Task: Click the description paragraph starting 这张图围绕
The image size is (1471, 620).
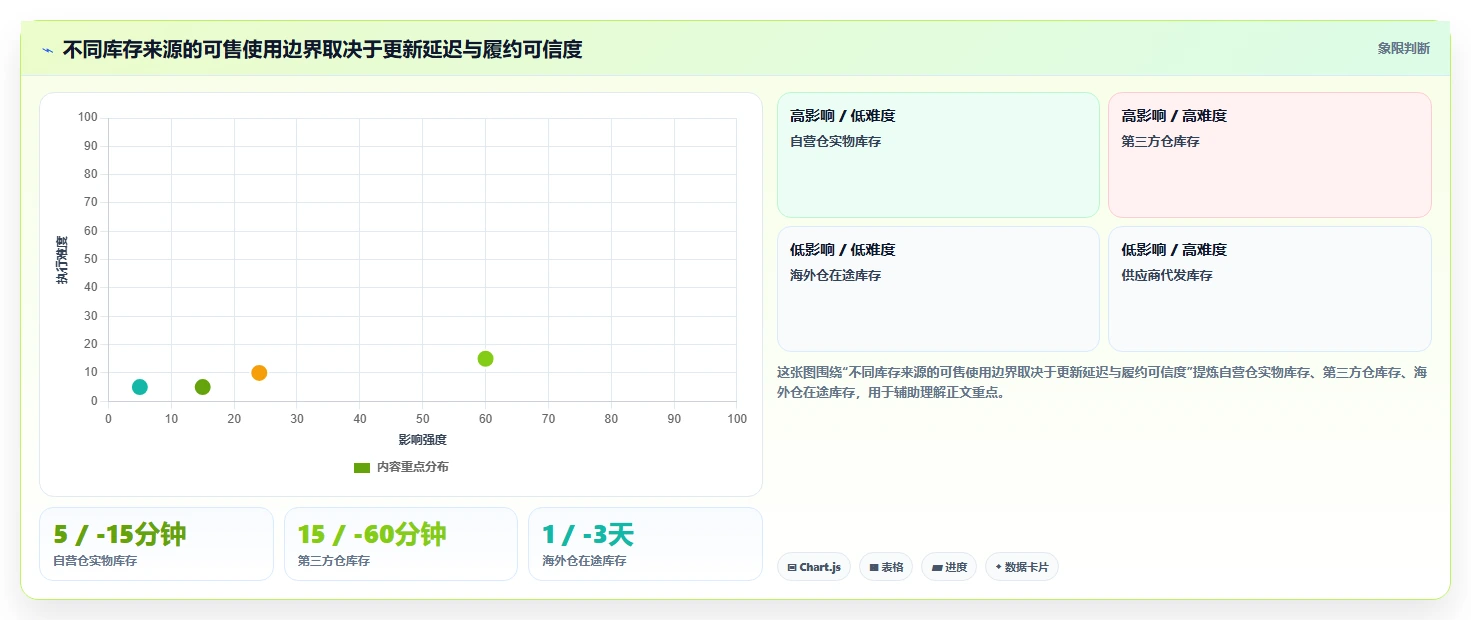Action: (1103, 382)
